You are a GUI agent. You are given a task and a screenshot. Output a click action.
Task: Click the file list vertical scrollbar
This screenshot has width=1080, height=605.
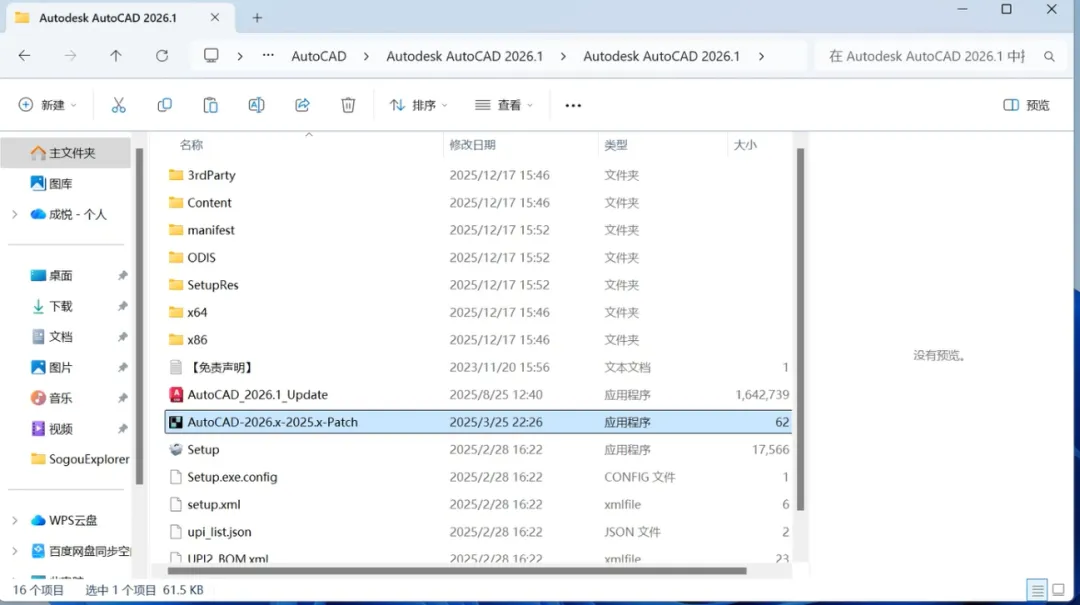pos(800,329)
